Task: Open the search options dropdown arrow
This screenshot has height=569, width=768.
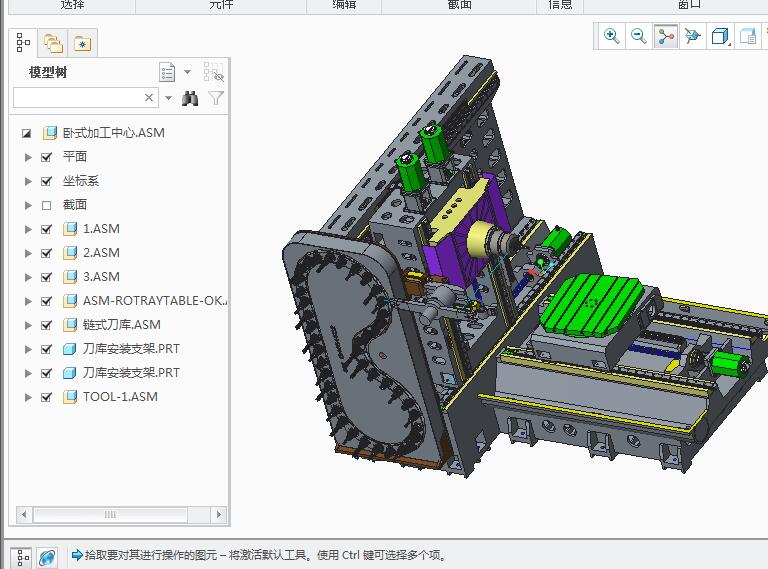Action: (168, 98)
